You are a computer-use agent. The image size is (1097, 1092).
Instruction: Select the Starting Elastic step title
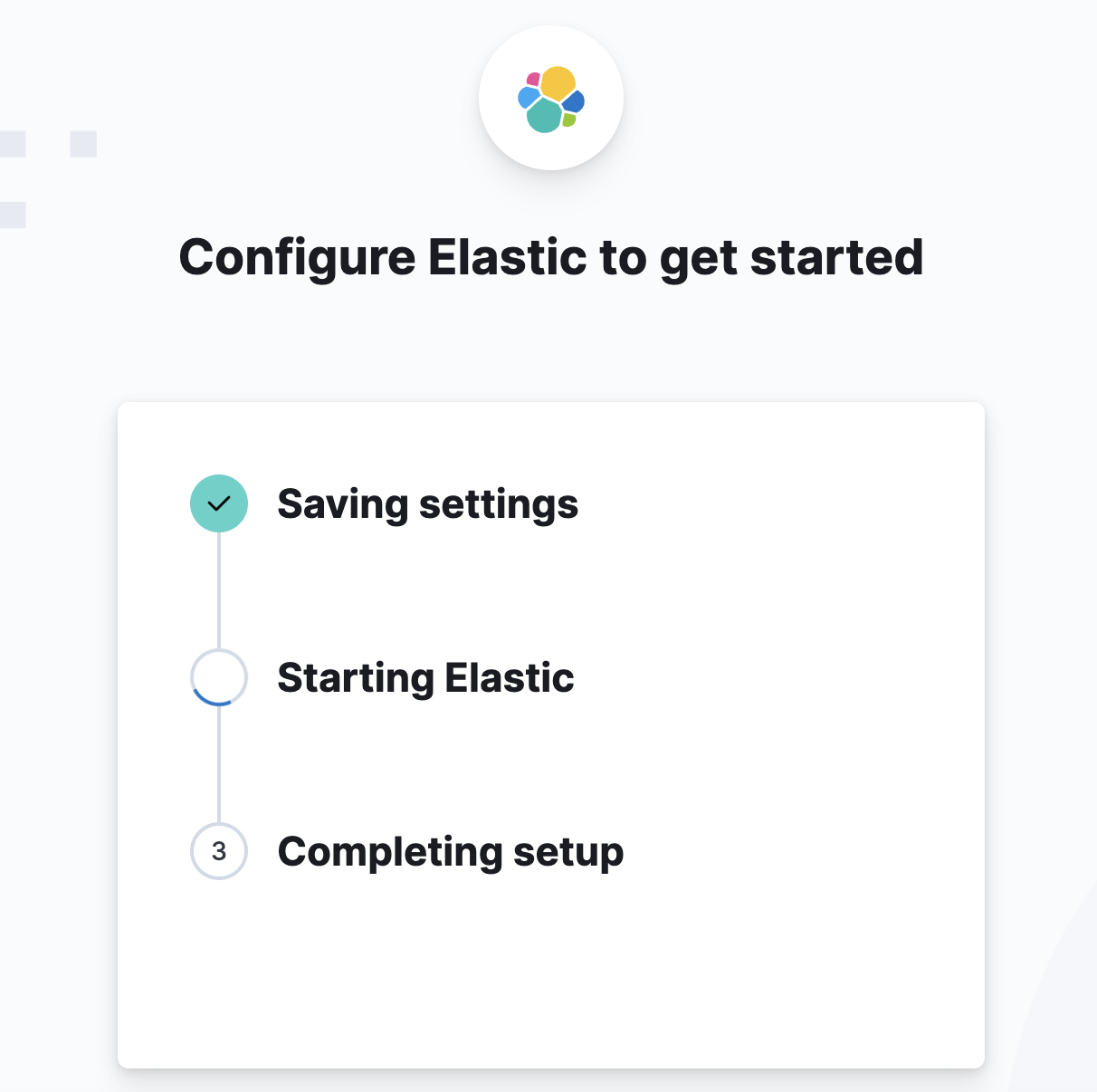(425, 678)
